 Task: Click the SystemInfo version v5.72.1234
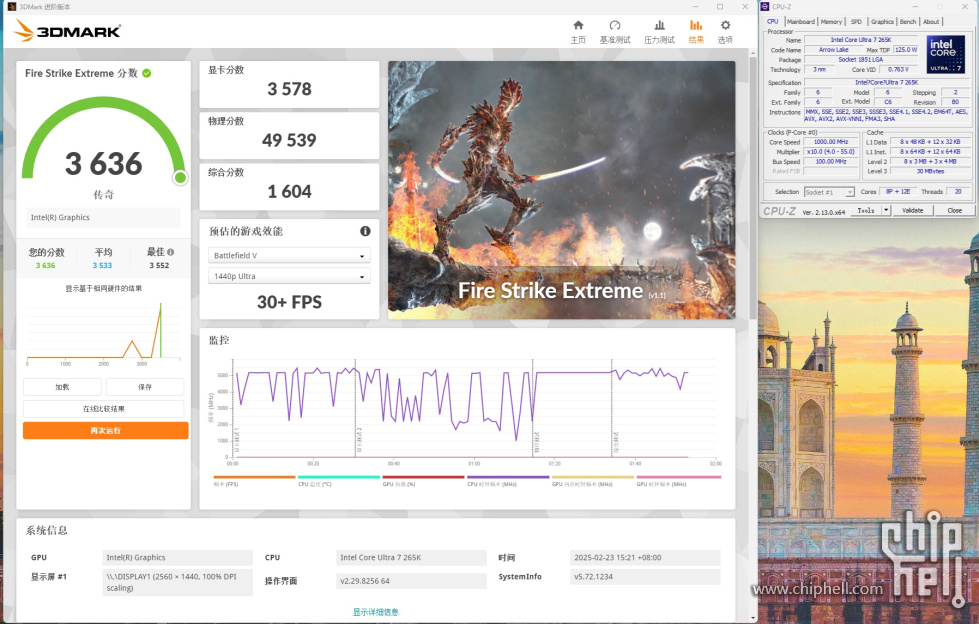(x=645, y=577)
